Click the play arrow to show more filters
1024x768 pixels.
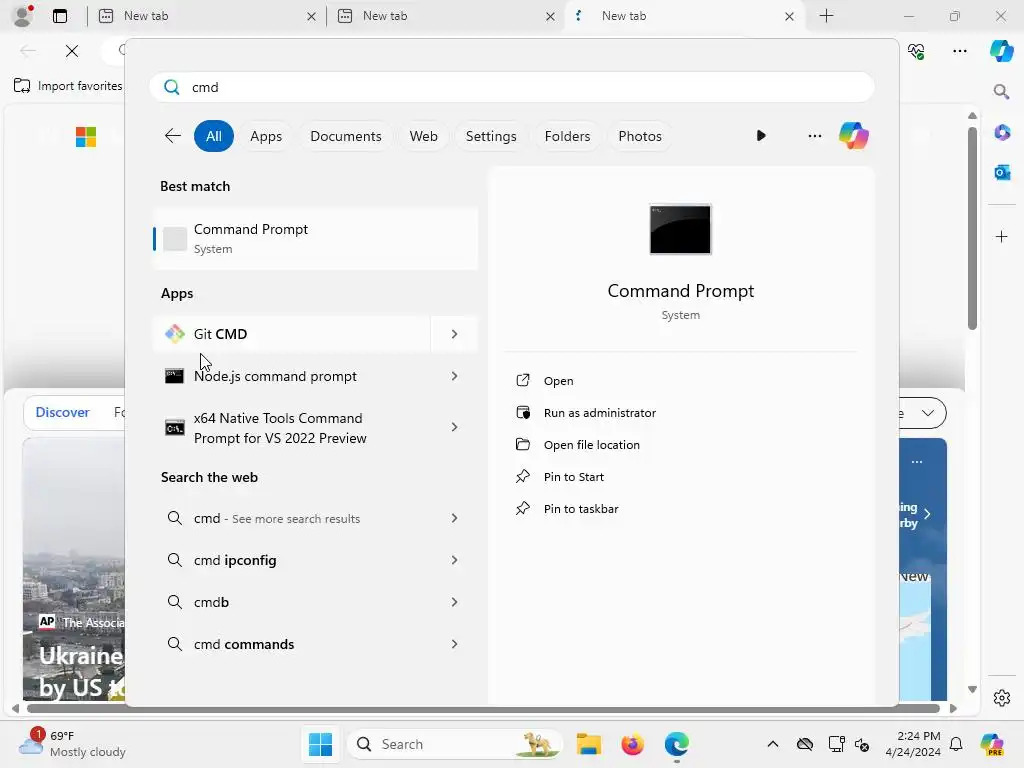coord(761,136)
